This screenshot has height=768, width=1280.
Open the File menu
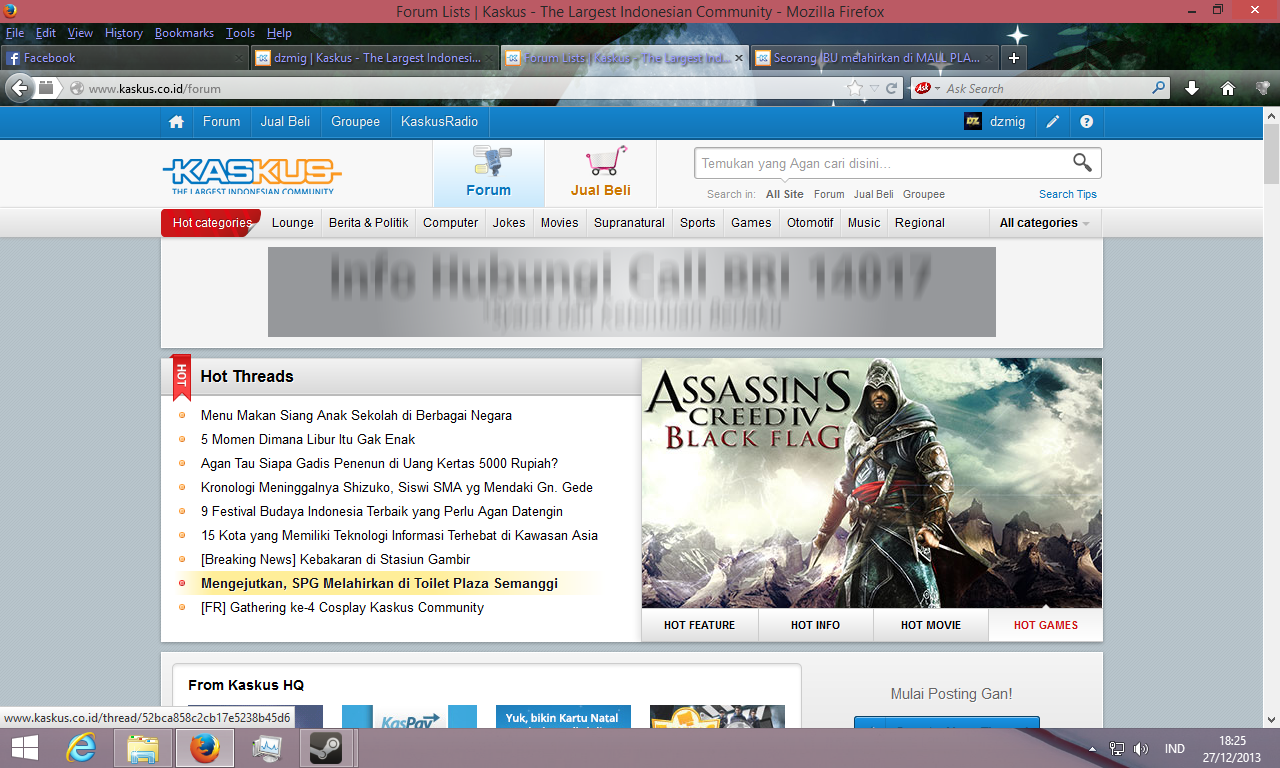(15, 33)
